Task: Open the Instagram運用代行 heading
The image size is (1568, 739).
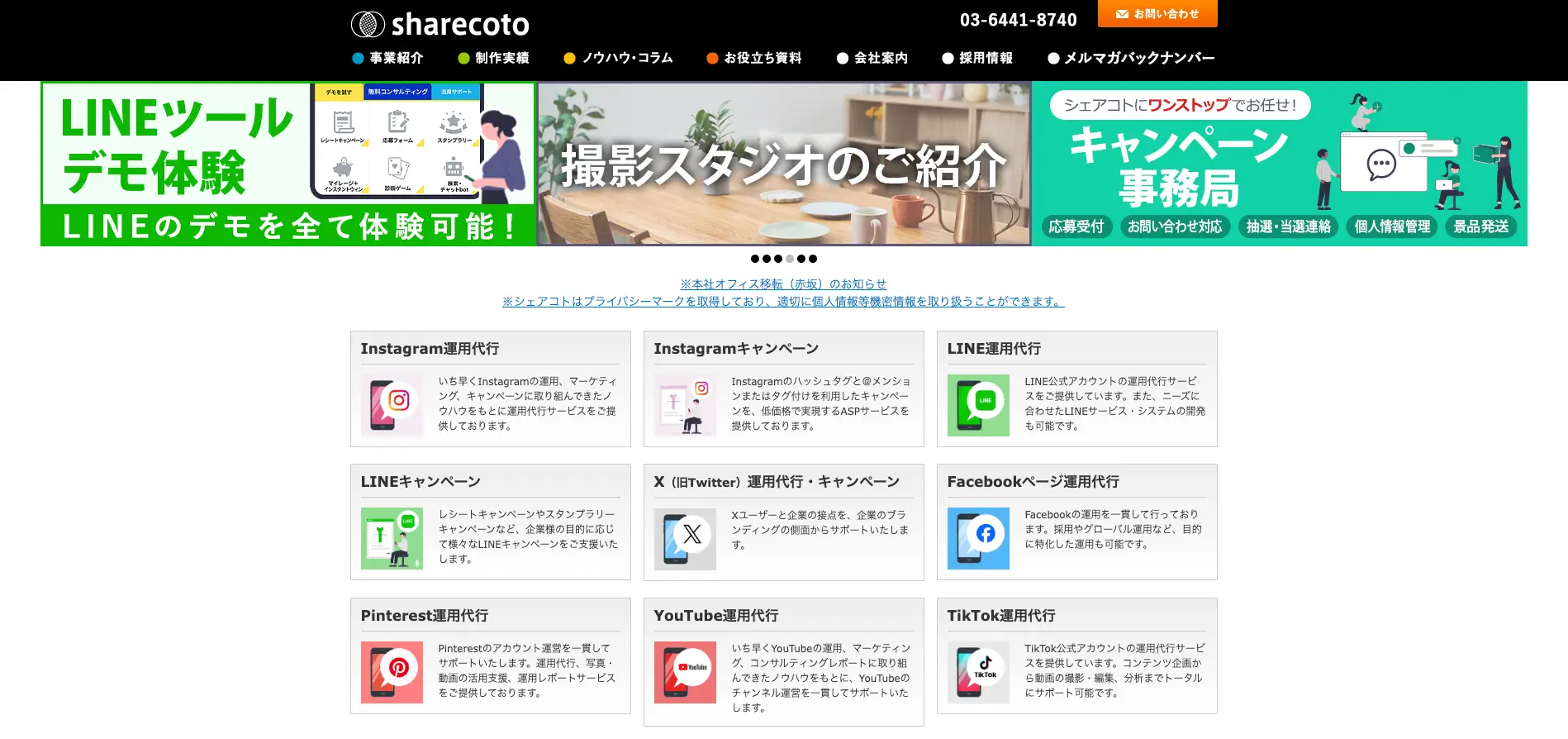Action: [430, 349]
